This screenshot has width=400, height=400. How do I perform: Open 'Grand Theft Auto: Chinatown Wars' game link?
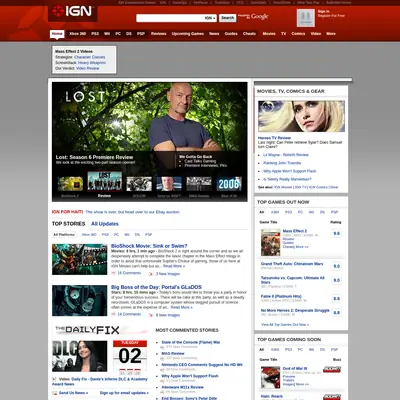coord(292,264)
